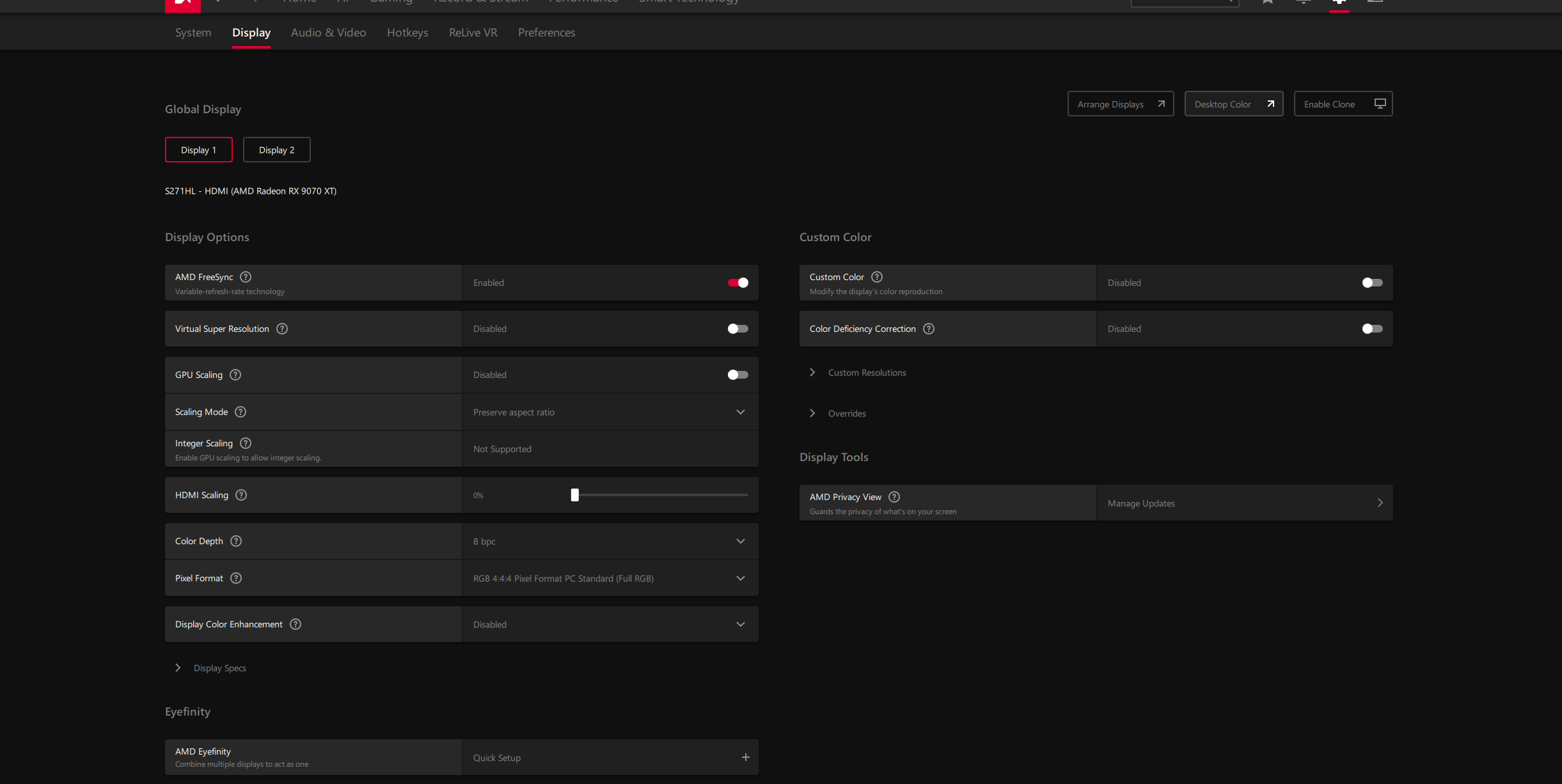Click help icon beside Virtual Super Resolution
The width and height of the screenshot is (1562, 784).
(x=282, y=329)
